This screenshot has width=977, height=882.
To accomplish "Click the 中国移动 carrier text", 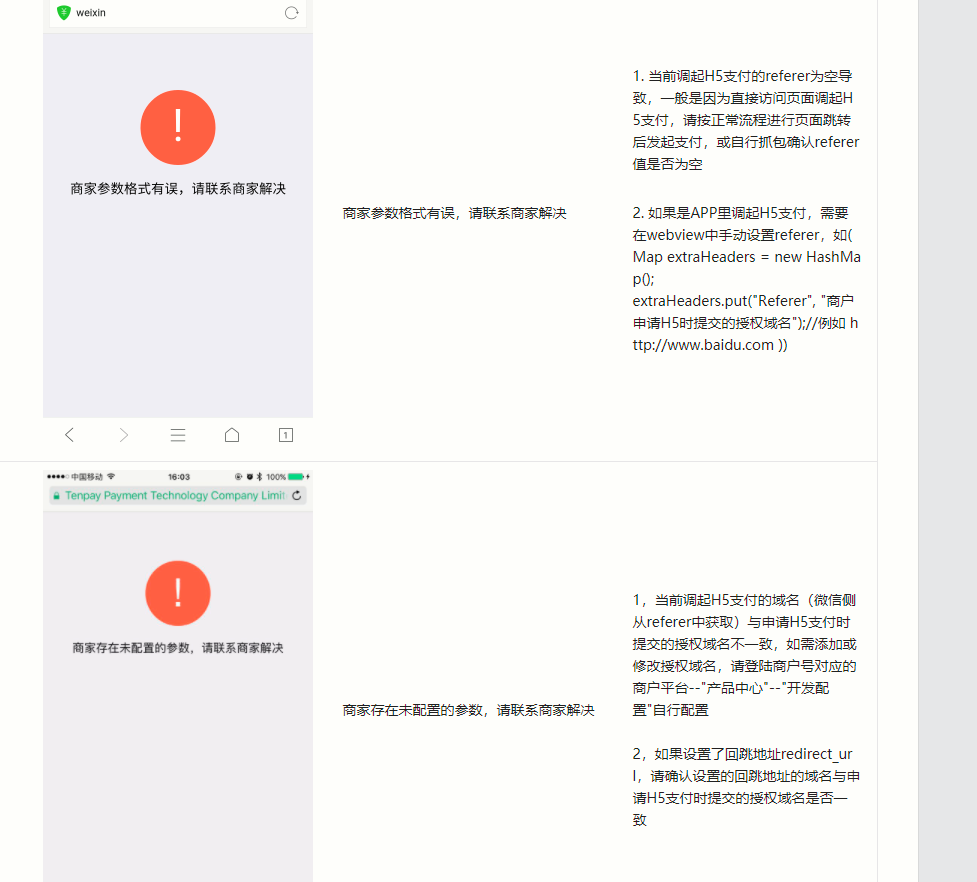I will pyautogui.click(x=87, y=477).
